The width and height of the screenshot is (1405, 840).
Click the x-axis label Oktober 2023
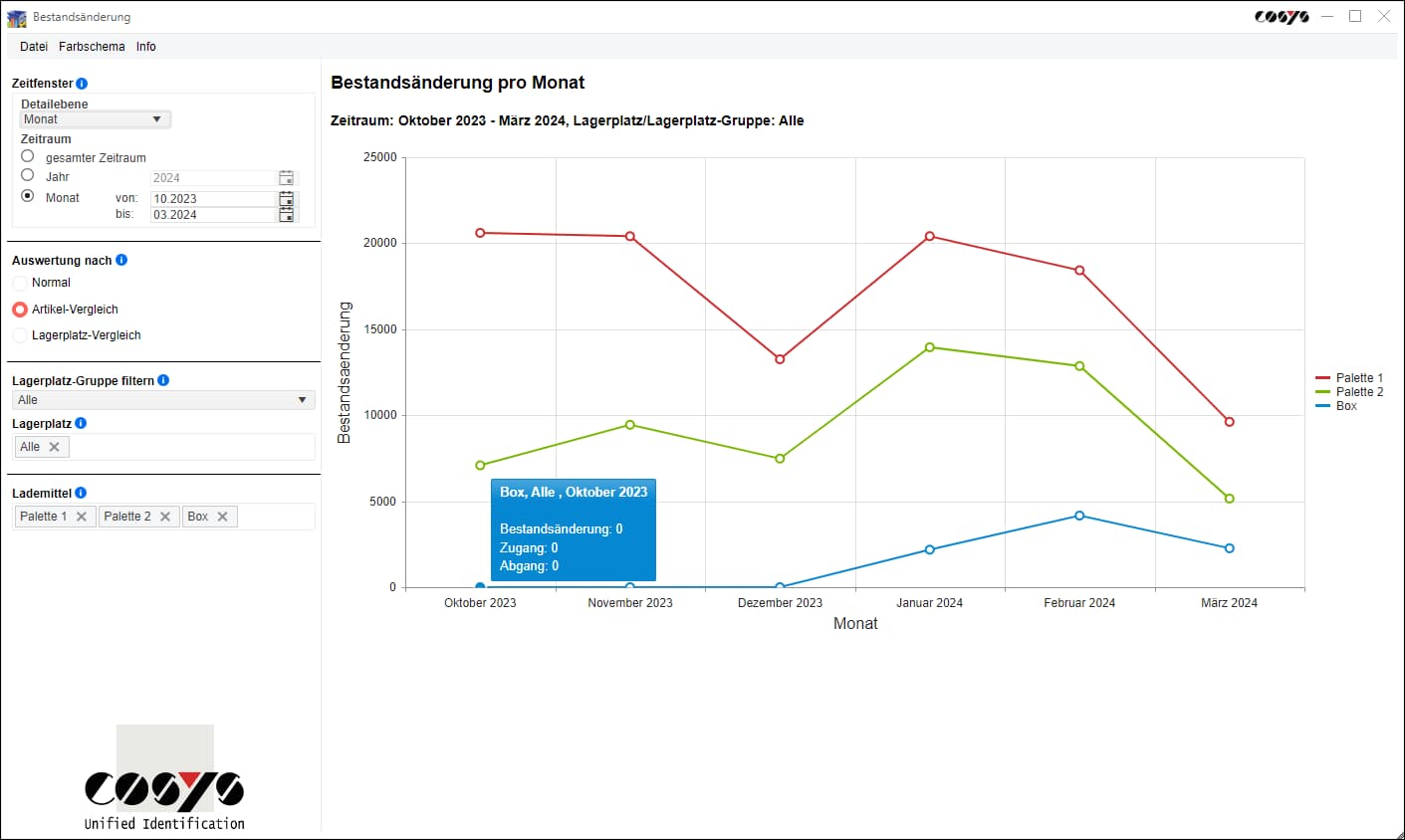point(480,603)
